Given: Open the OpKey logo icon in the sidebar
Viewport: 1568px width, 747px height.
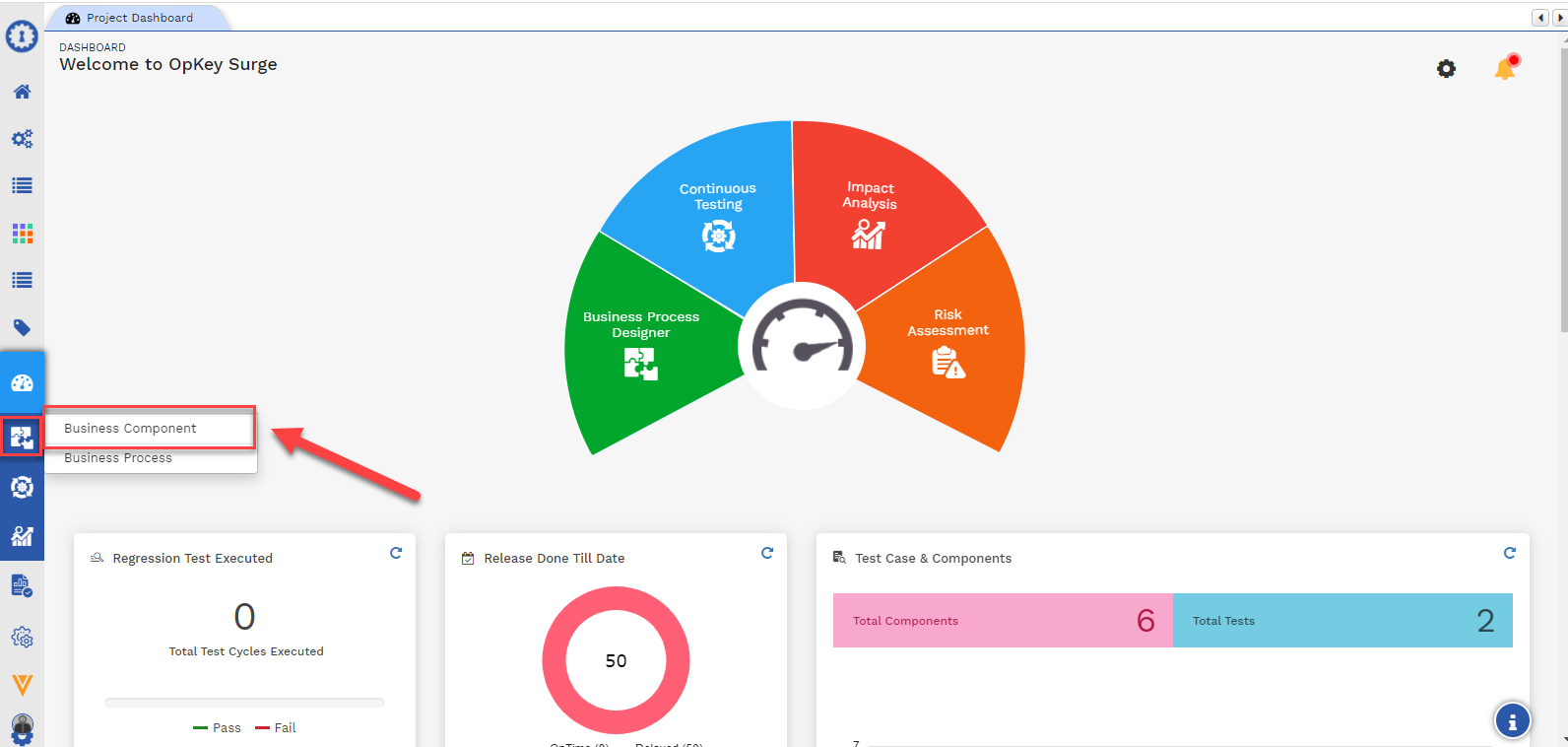Looking at the screenshot, I should click(22, 36).
